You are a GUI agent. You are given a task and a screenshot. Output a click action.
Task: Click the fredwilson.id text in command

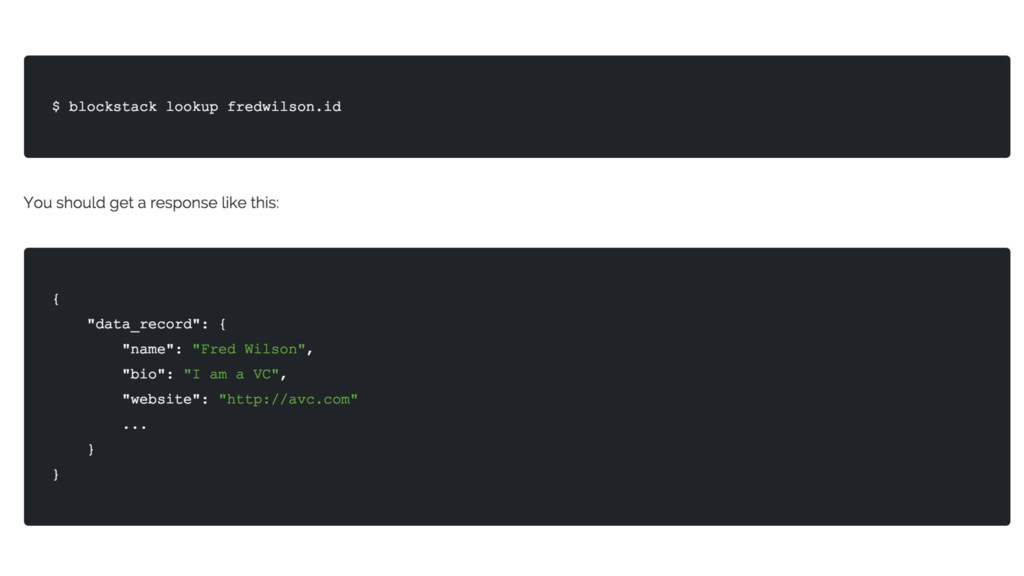click(284, 106)
